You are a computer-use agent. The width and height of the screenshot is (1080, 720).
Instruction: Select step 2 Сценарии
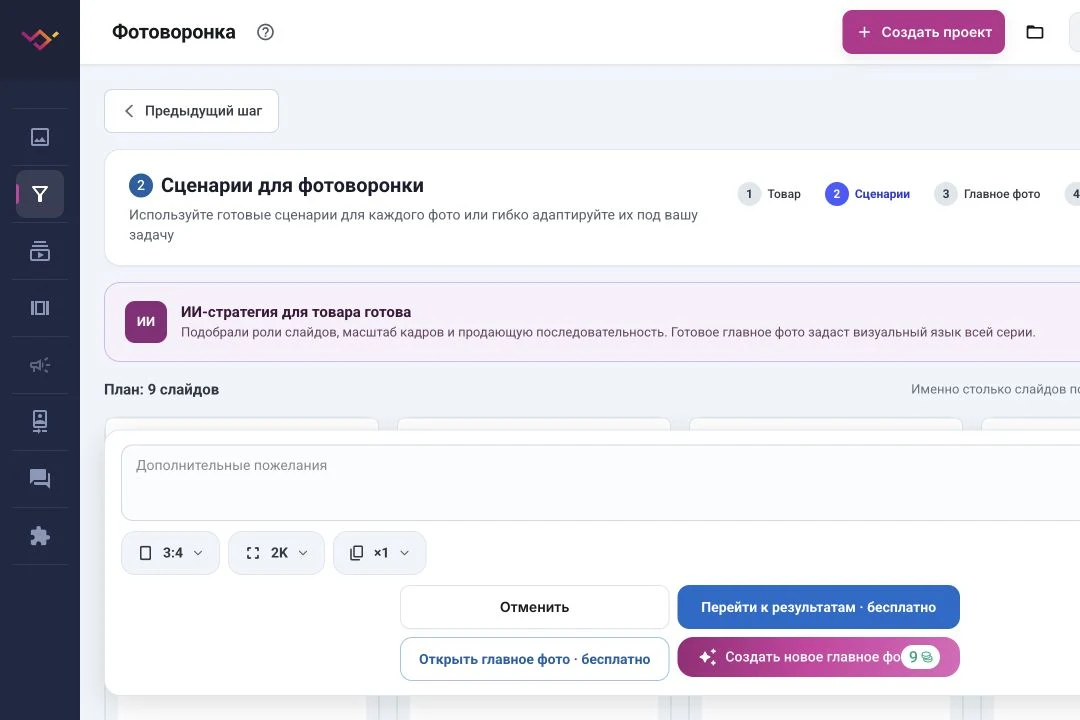tap(867, 194)
